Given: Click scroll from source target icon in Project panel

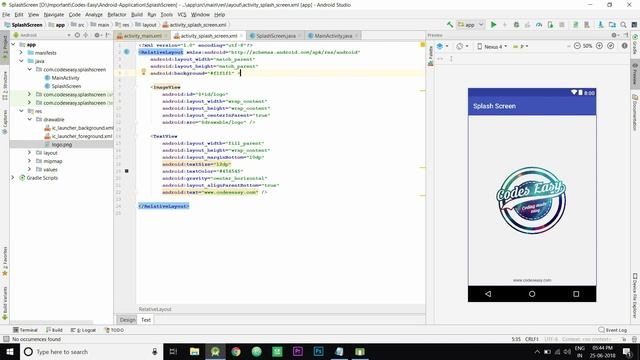Looking at the screenshot, I should click(x=77, y=36).
